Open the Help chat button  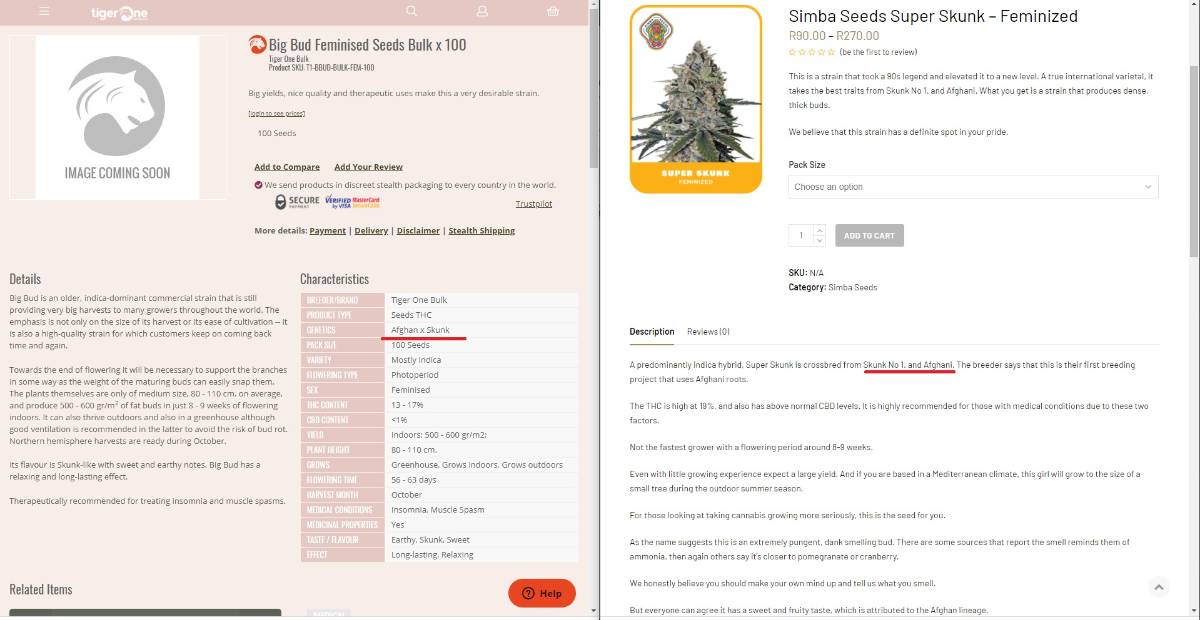point(542,593)
